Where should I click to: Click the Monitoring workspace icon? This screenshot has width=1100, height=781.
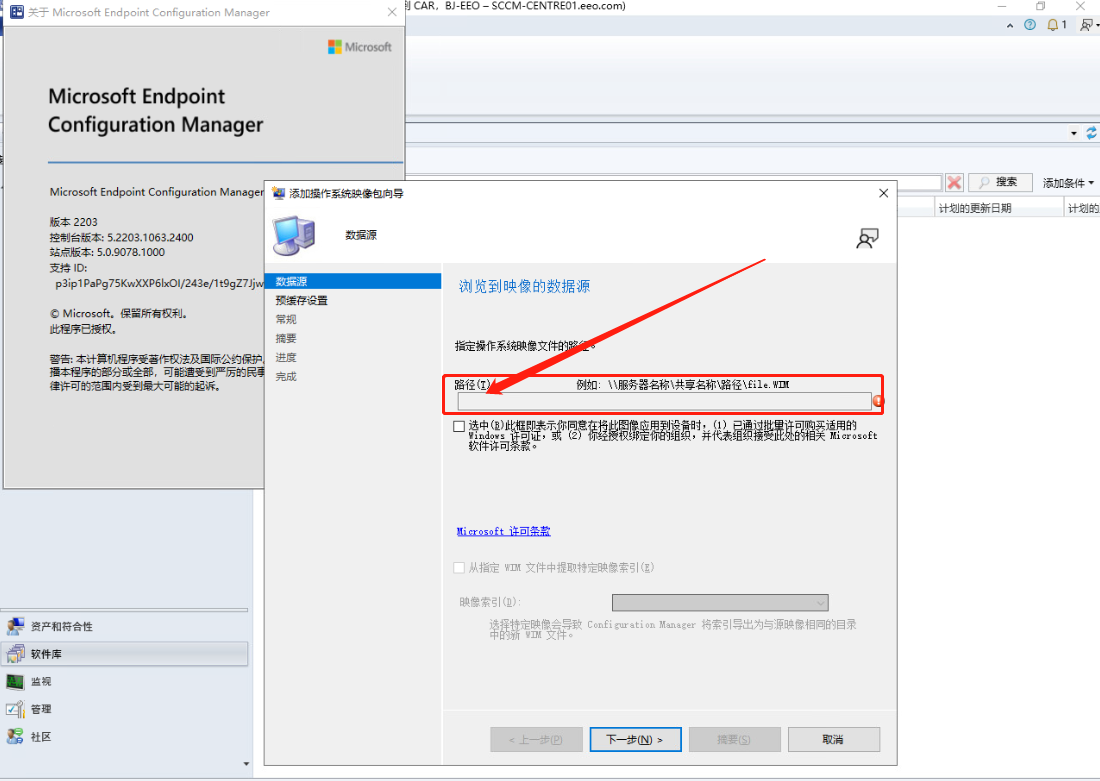tap(15, 681)
